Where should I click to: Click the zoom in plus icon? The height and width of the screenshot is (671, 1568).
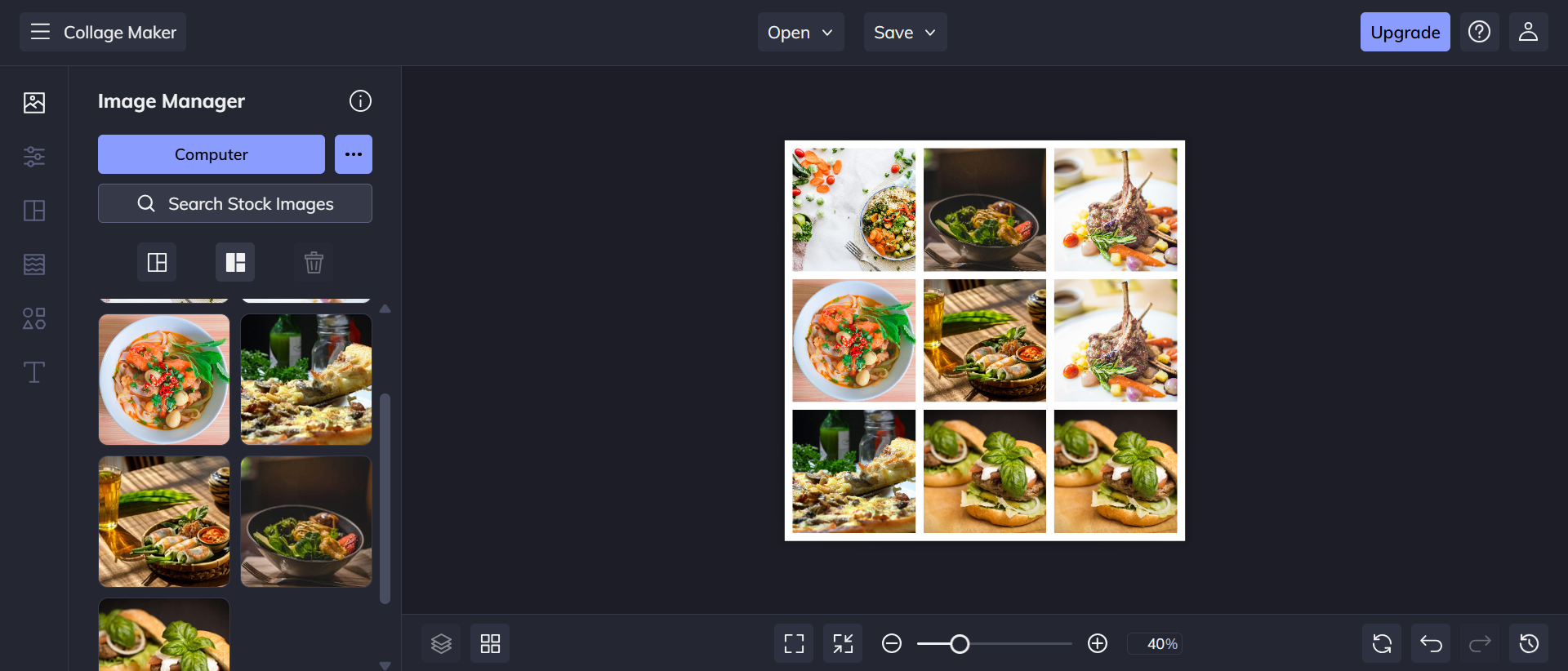(x=1098, y=643)
